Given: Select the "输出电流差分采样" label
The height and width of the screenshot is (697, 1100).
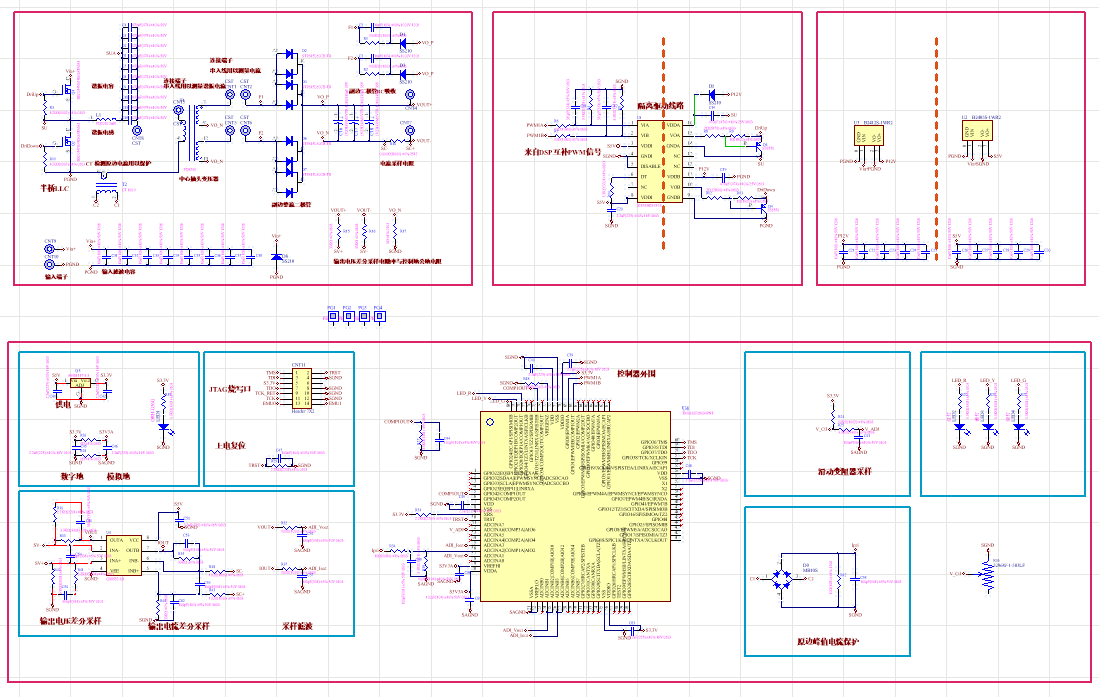Looking at the screenshot, I should coord(179,626).
